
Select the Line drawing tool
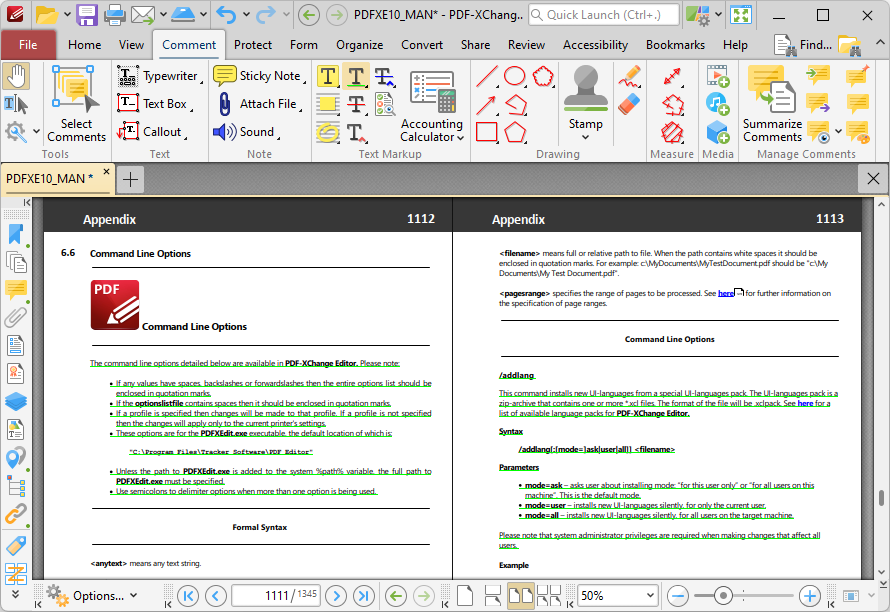(487, 76)
